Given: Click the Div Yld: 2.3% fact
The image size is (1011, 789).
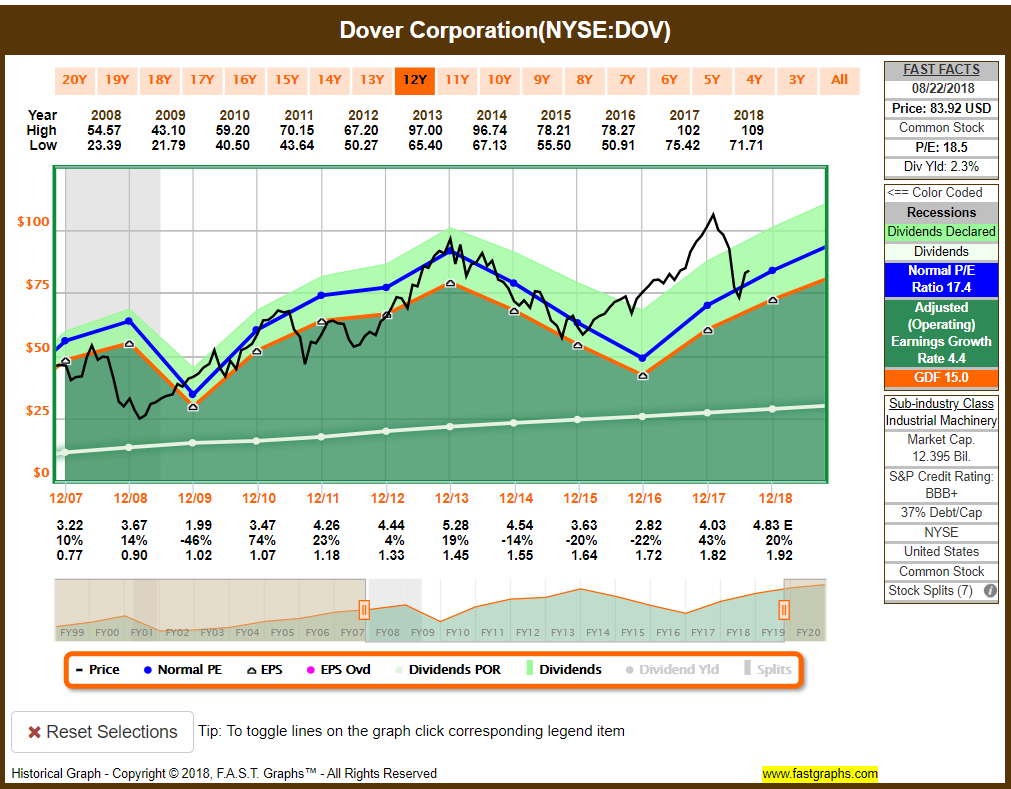Looking at the screenshot, I should (941, 166).
